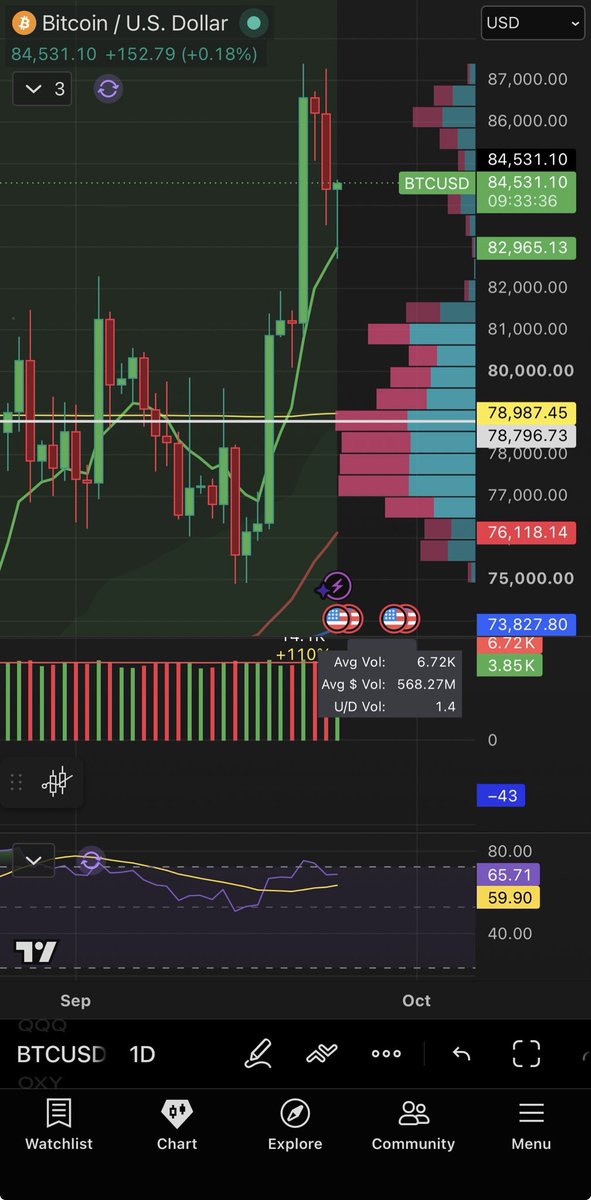Tap the green market status dot
Image resolution: width=591 pixels, height=1200 pixels.
click(254, 23)
